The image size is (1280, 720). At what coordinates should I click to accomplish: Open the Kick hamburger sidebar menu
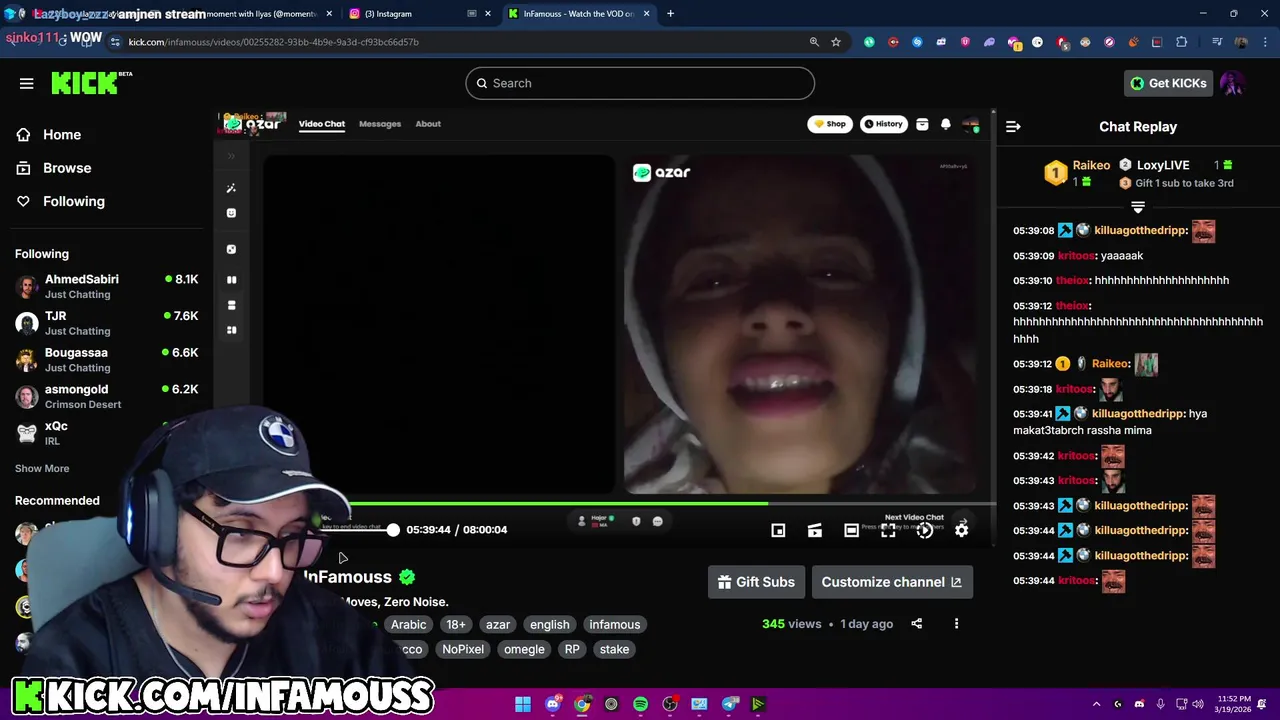[27, 84]
